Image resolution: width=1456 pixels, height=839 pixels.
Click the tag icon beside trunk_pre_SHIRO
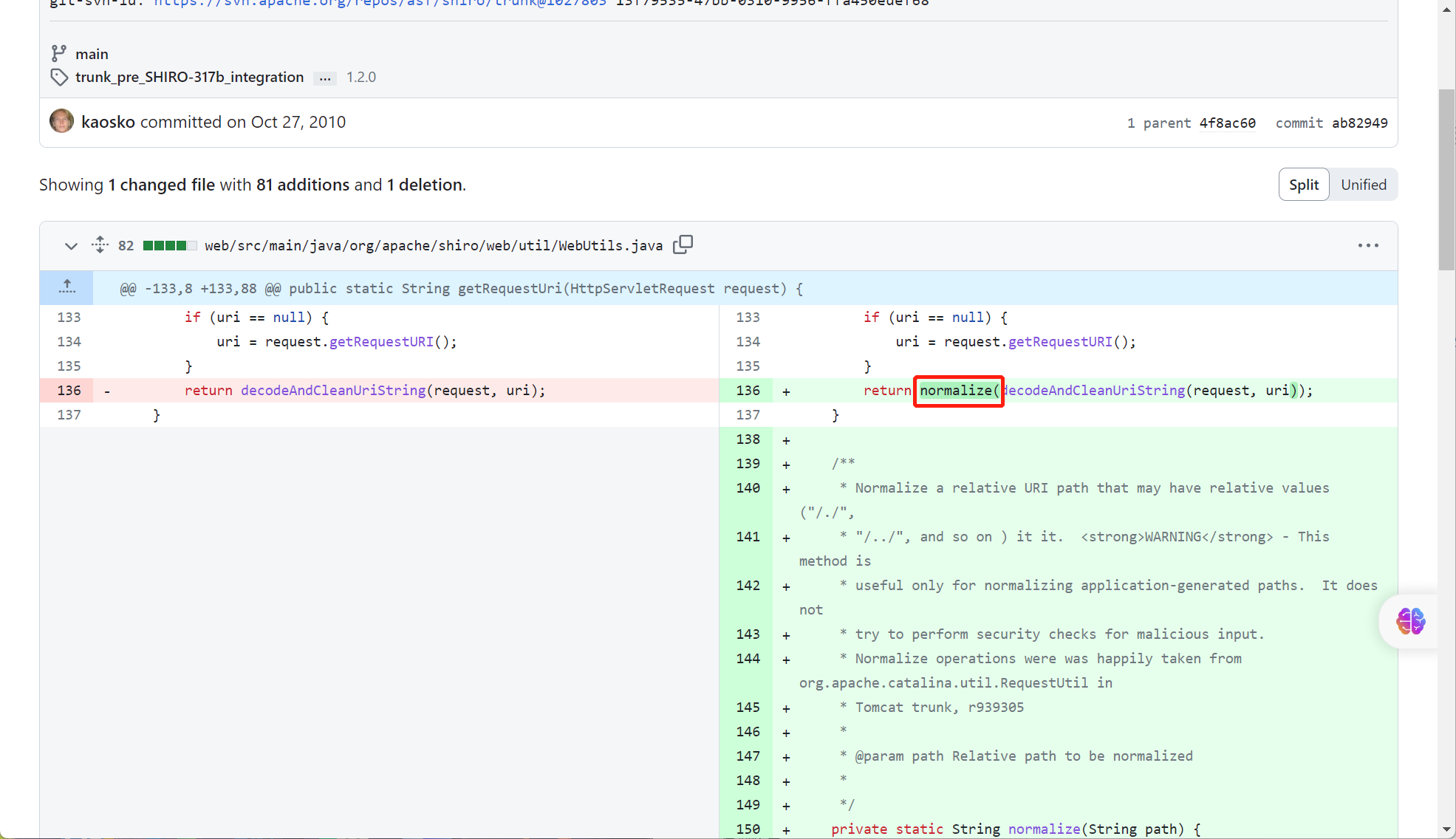point(59,77)
